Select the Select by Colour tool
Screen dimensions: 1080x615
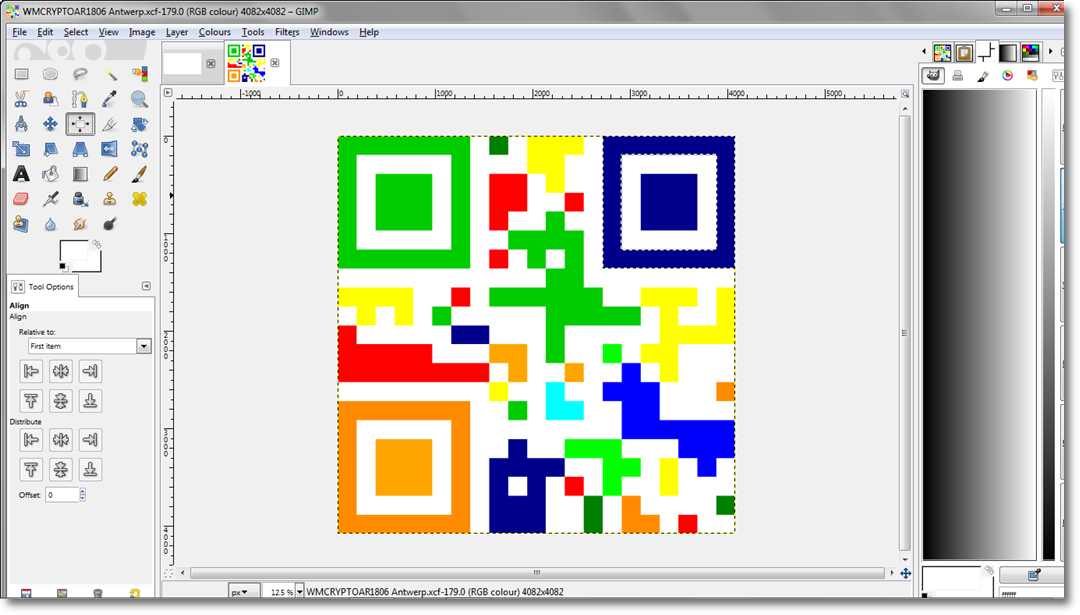tap(139, 74)
